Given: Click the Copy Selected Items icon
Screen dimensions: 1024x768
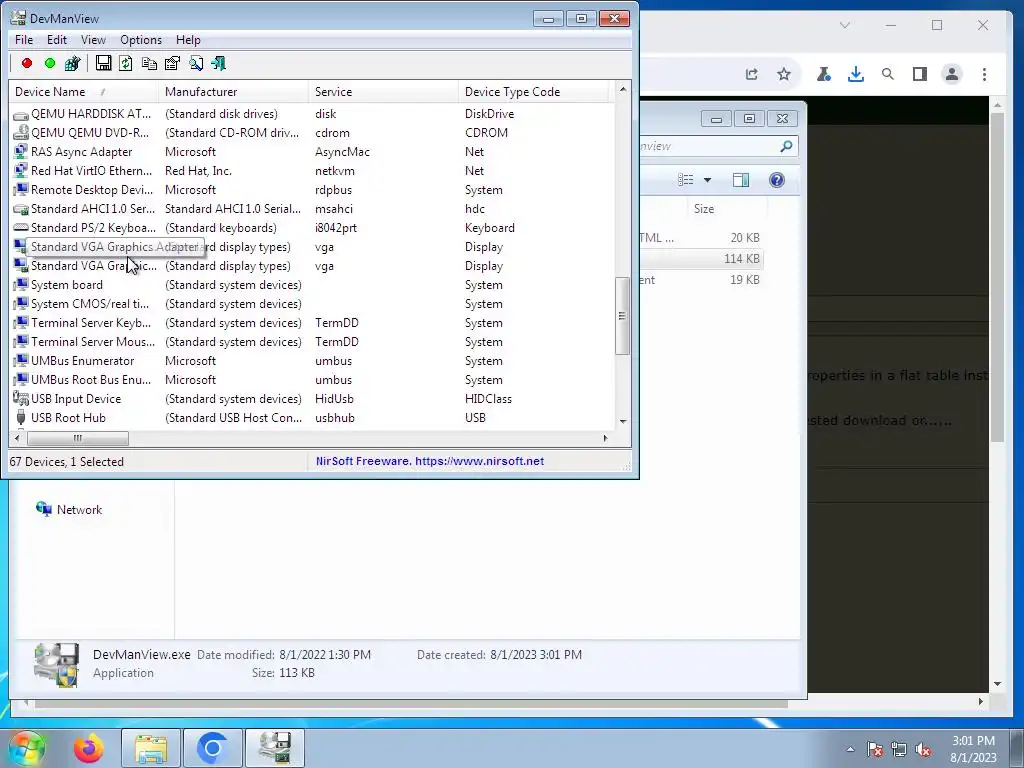Looking at the screenshot, I should (x=150, y=63).
